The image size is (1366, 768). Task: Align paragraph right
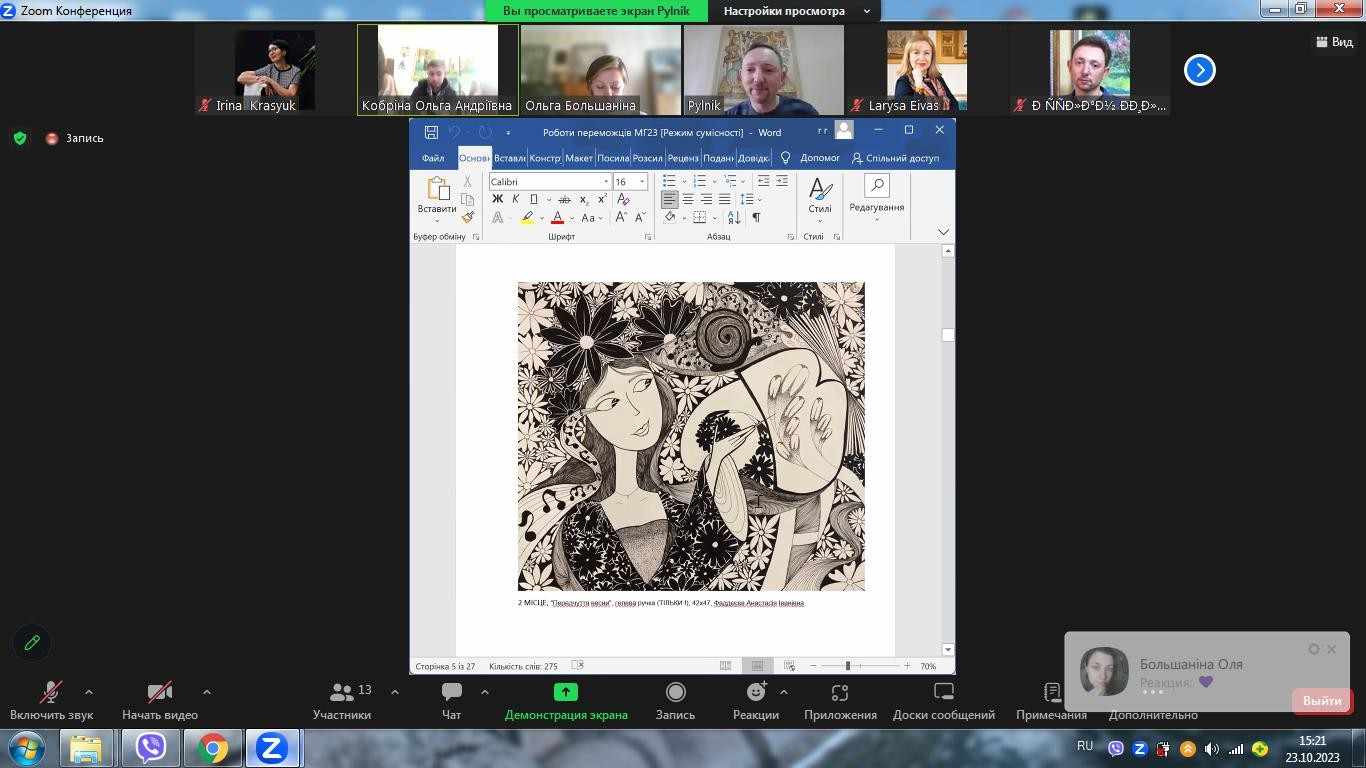click(706, 199)
